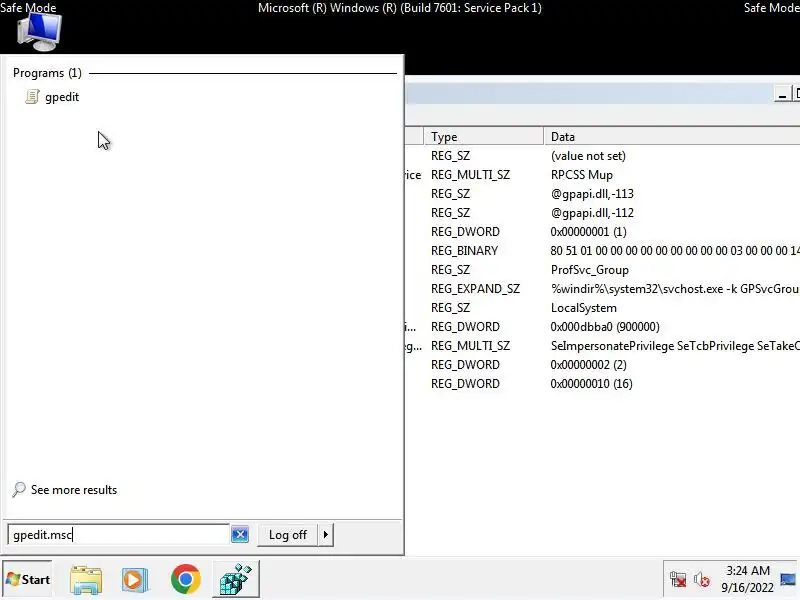Viewport: 800px width, 600px height.
Task: Minimize the Registry Editor window
Action: pyautogui.click(x=782, y=94)
